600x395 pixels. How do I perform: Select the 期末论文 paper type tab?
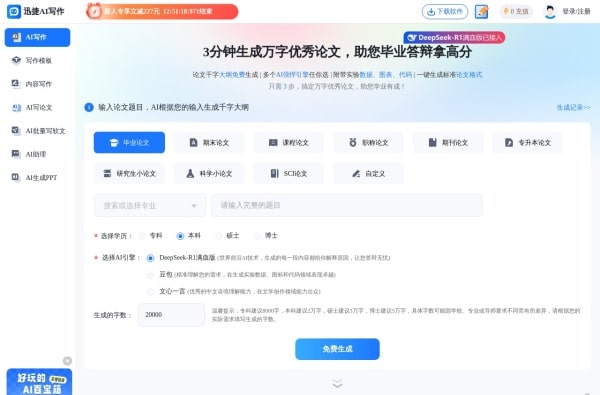pyautogui.click(x=209, y=142)
